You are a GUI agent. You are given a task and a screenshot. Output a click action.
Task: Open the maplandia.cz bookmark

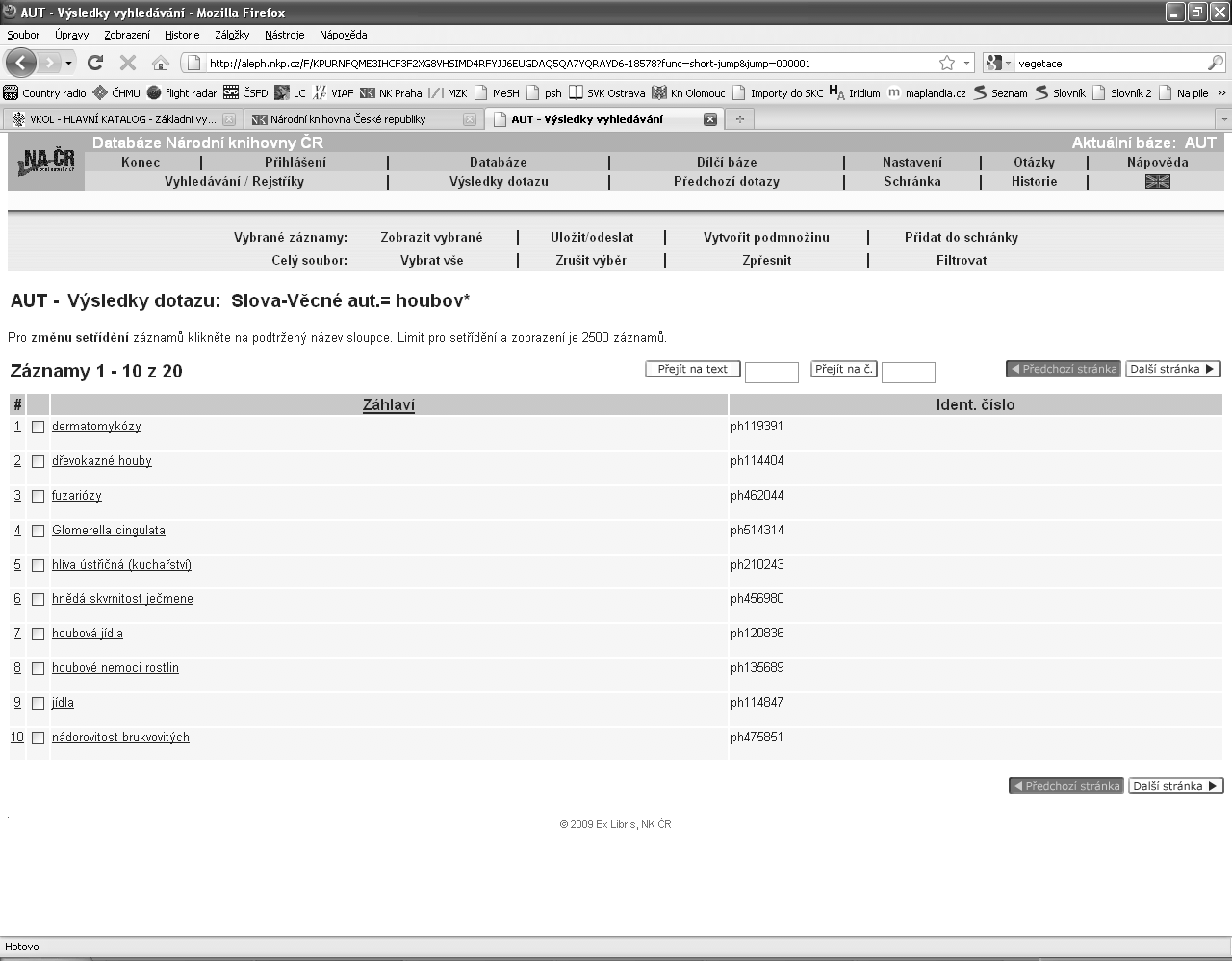(926, 93)
